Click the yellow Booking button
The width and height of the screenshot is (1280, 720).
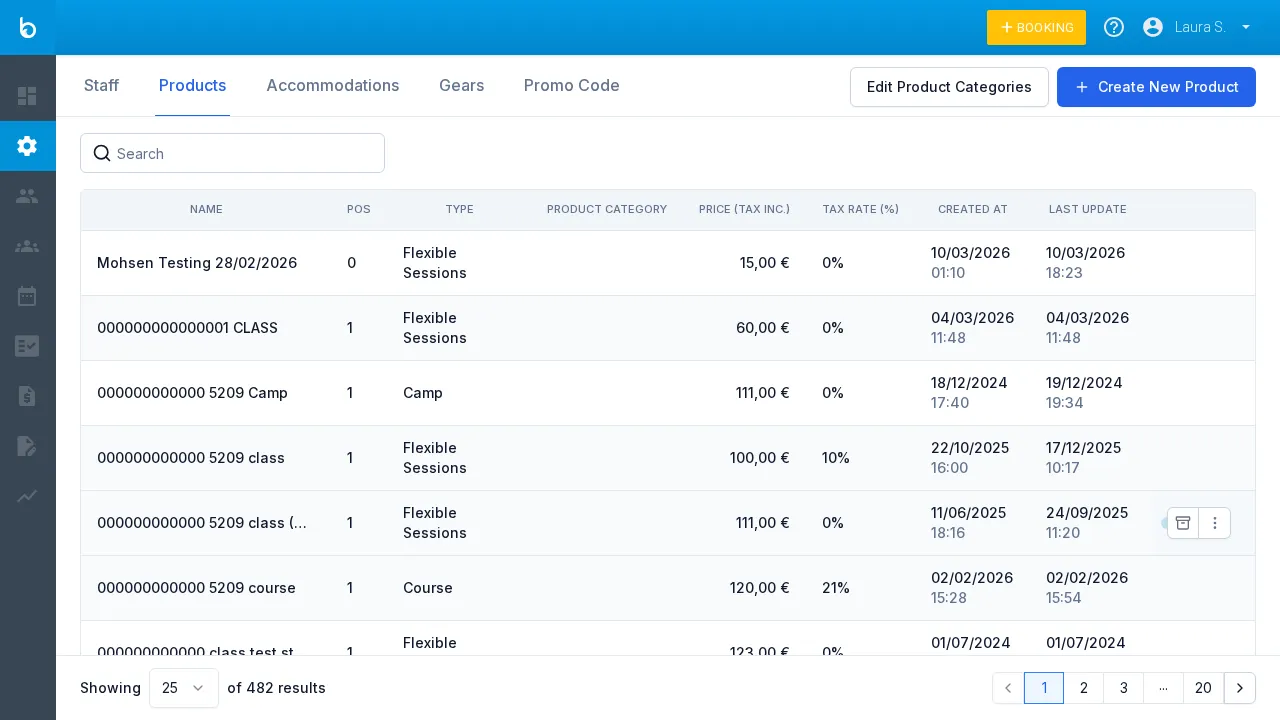[1036, 27]
